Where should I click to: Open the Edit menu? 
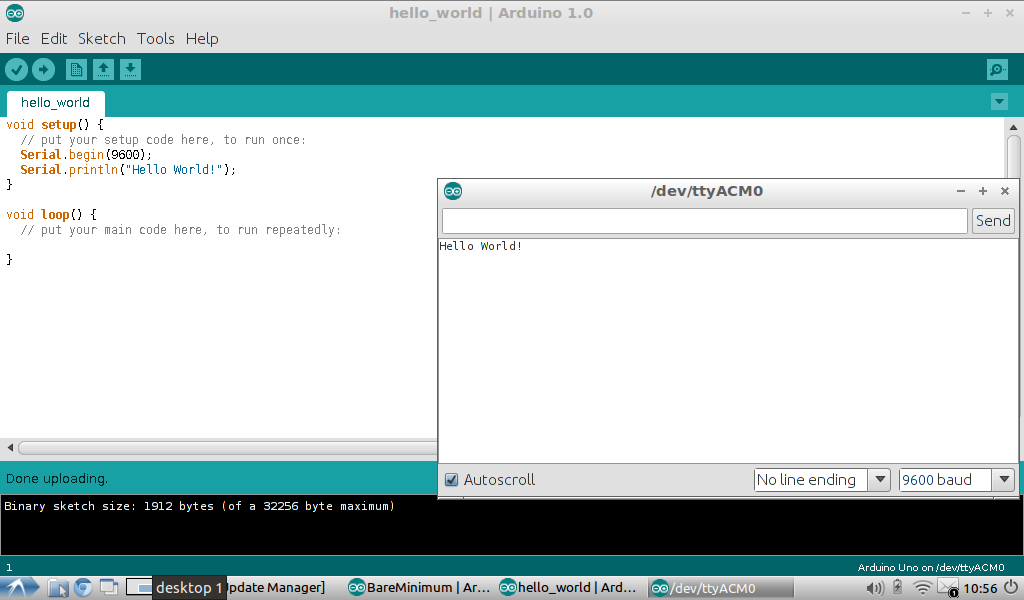54,39
